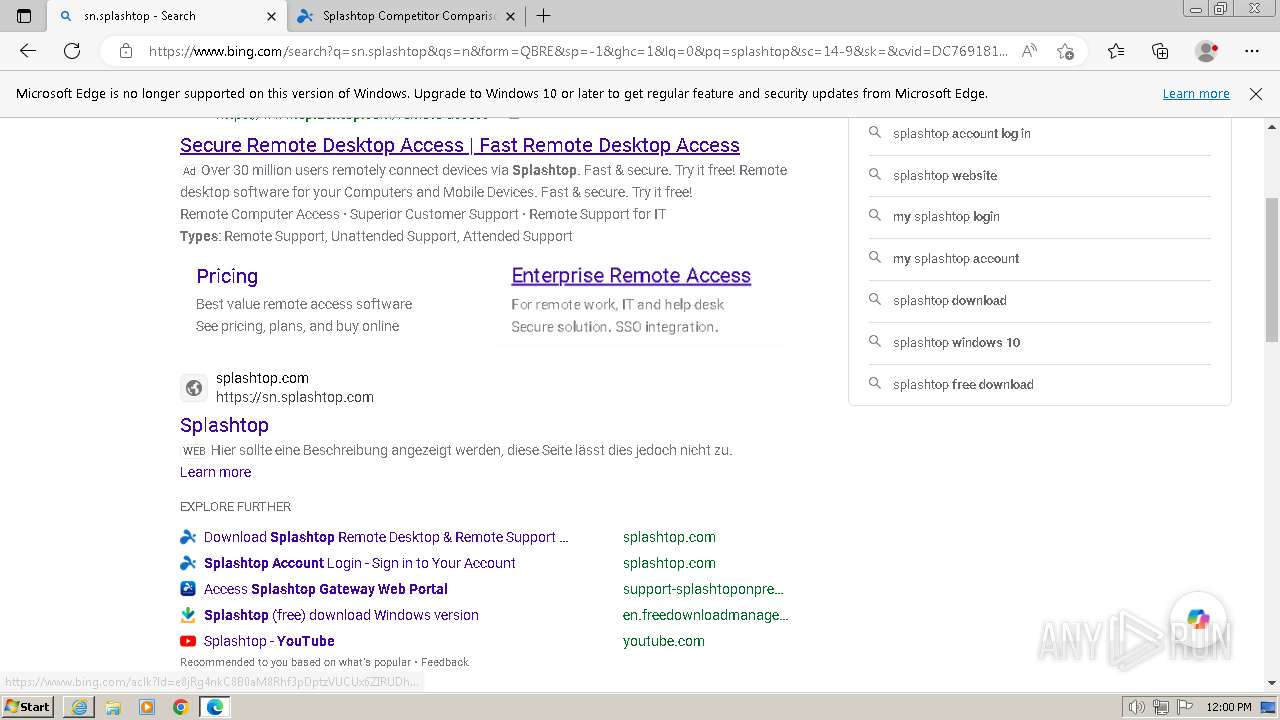Viewport: 1280px width, 720px height.
Task: Open Access Splashtop Gateway Web Portal link
Action: click(x=326, y=589)
